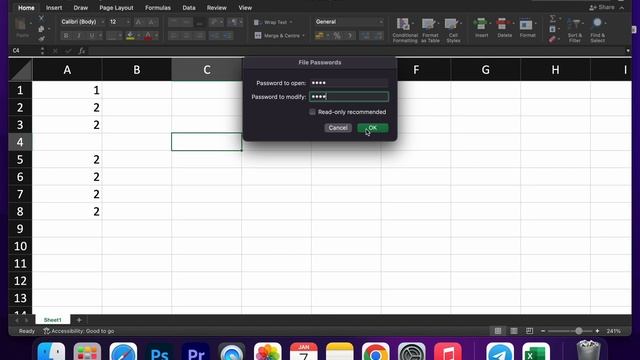640x360 pixels.
Task: Open the Find & Select tool
Action: pos(597,30)
